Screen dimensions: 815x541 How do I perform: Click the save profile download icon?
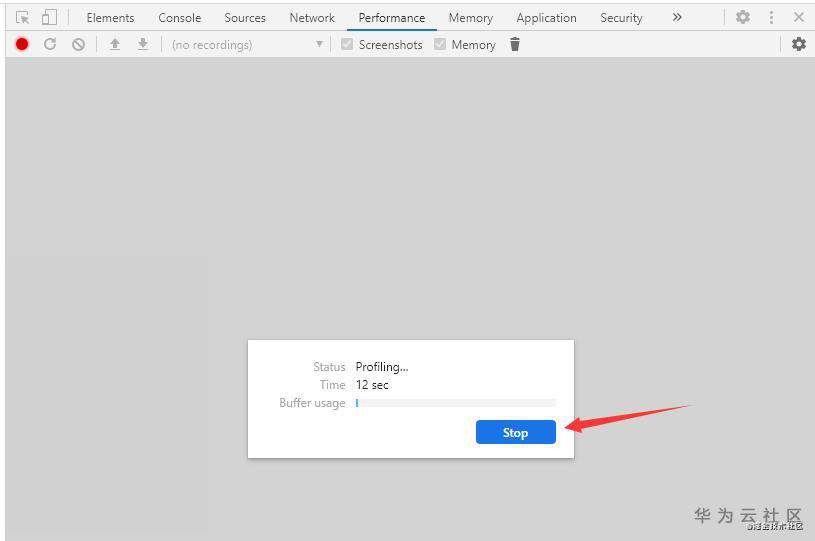click(142, 44)
